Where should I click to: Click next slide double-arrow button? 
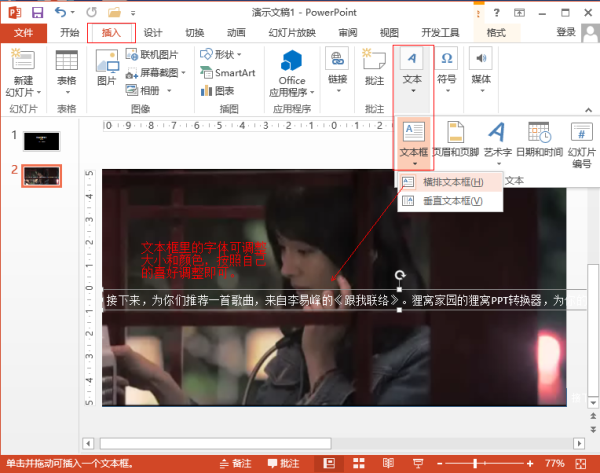coord(593,429)
